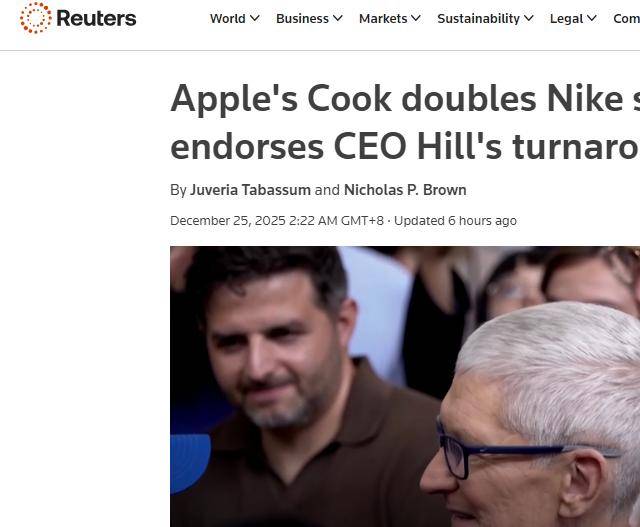Expand the chevron next to World
This screenshot has height=527, width=640.
pos(255,18)
